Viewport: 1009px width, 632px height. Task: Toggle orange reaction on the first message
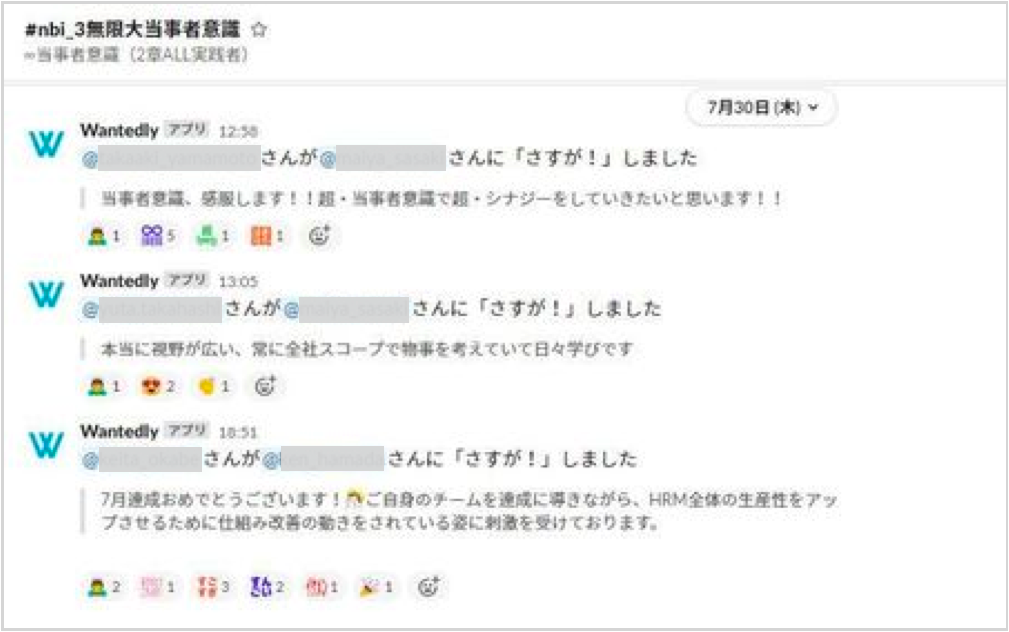click(268, 236)
